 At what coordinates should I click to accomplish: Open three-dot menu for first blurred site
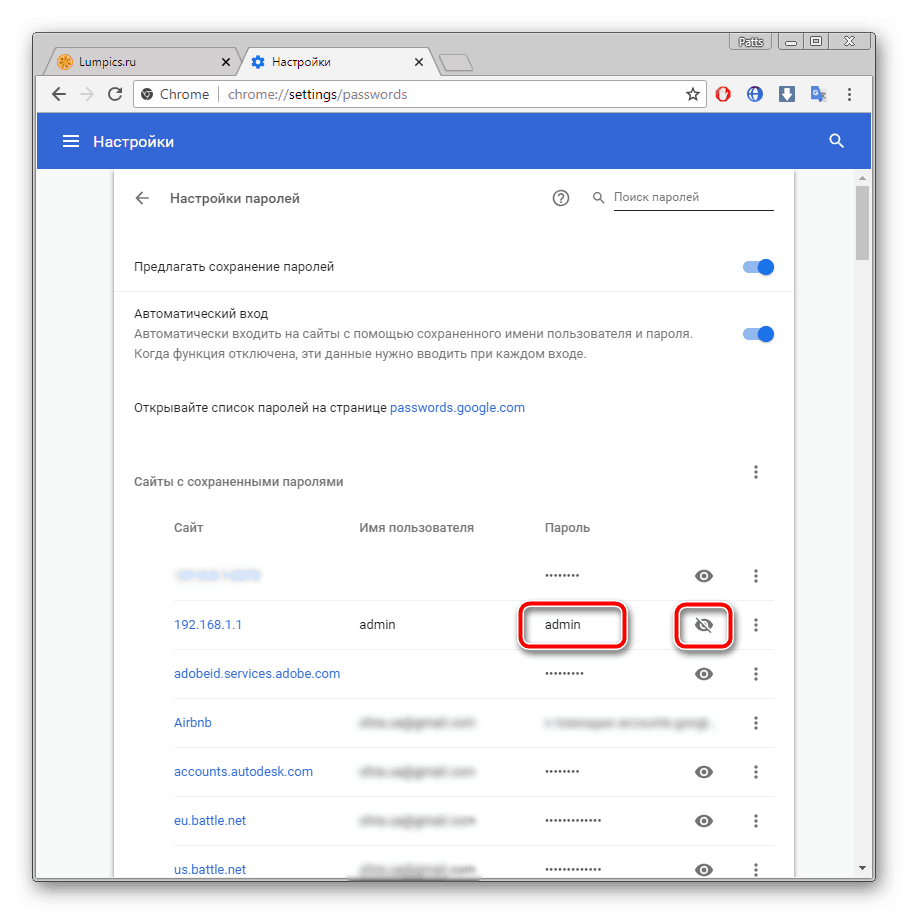coord(756,576)
